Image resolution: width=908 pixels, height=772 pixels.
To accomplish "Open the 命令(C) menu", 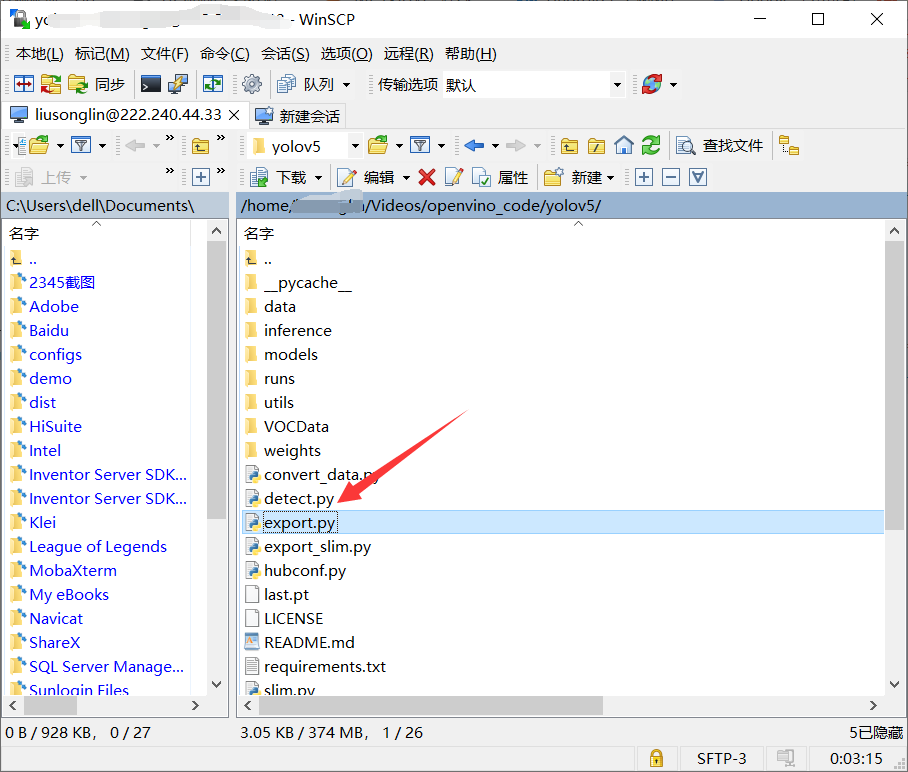I will (x=225, y=54).
